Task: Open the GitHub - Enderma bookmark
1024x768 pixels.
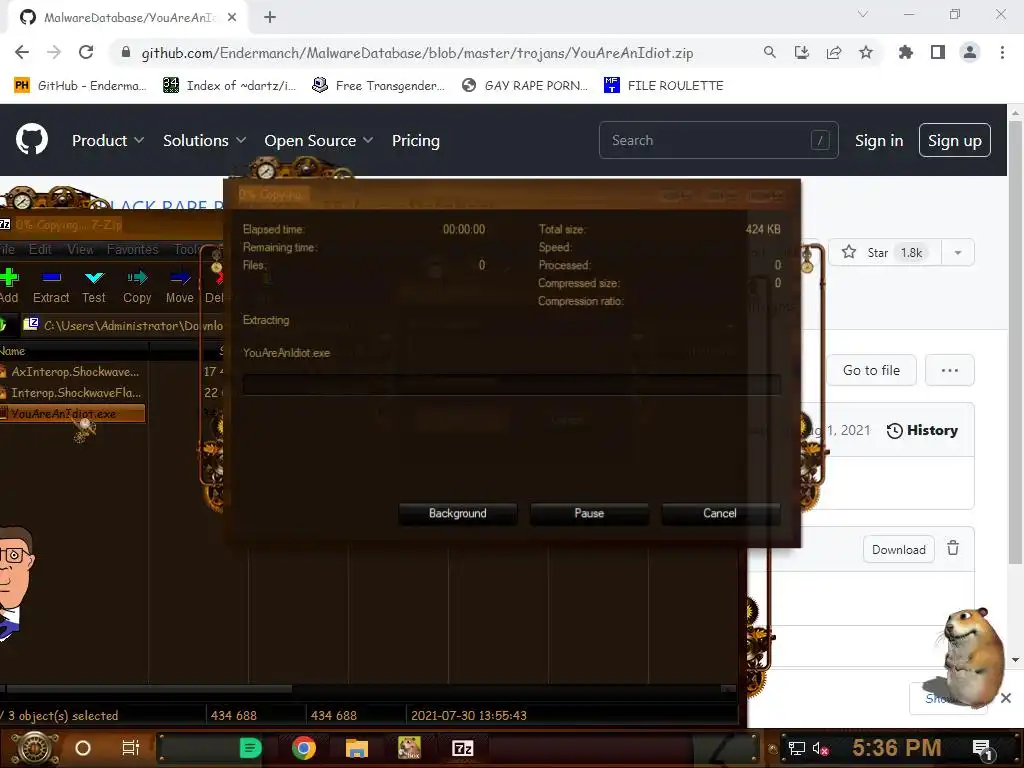Action: pyautogui.click(x=80, y=86)
